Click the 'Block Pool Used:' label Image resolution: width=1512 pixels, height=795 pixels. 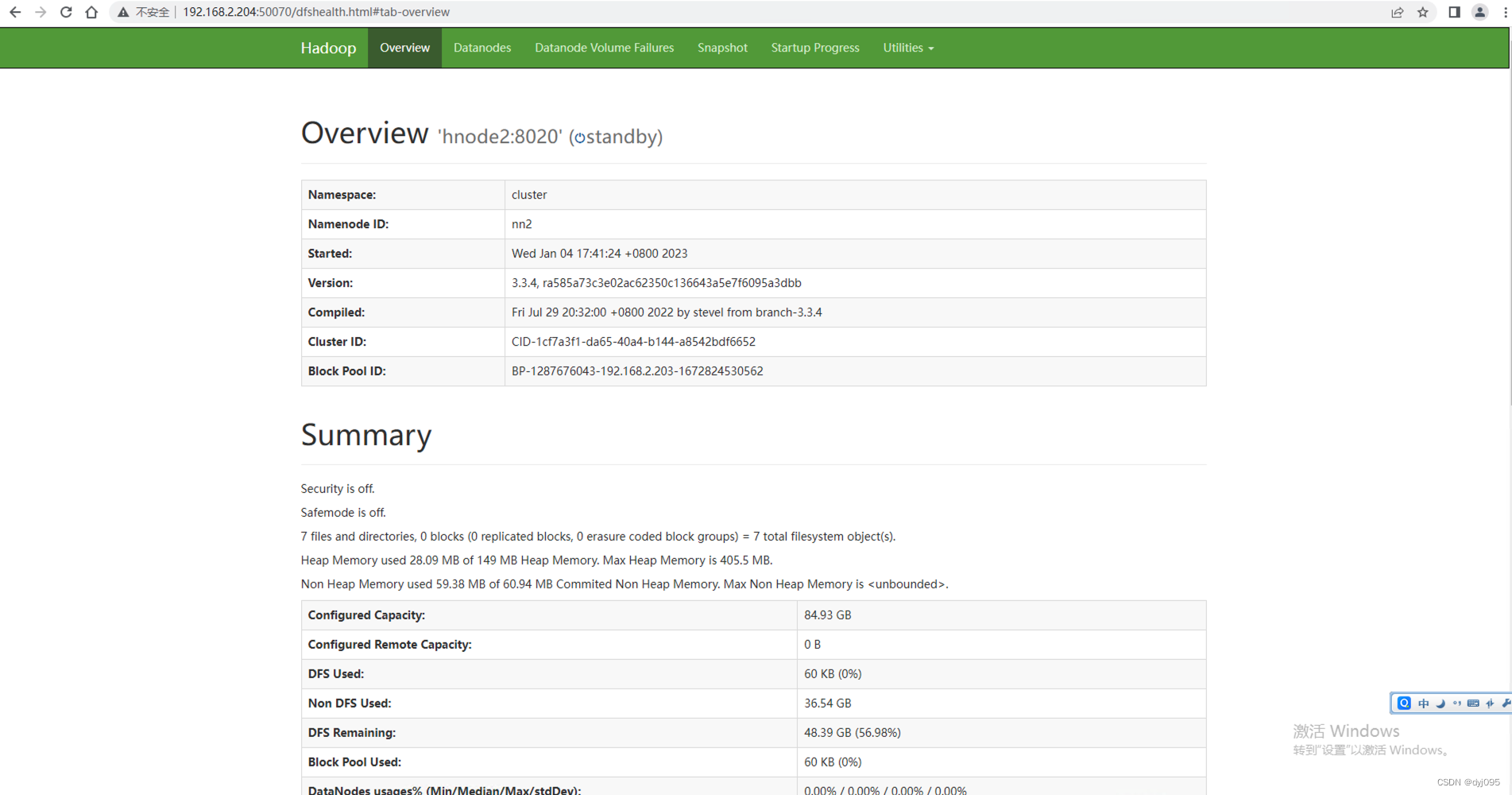354,762
